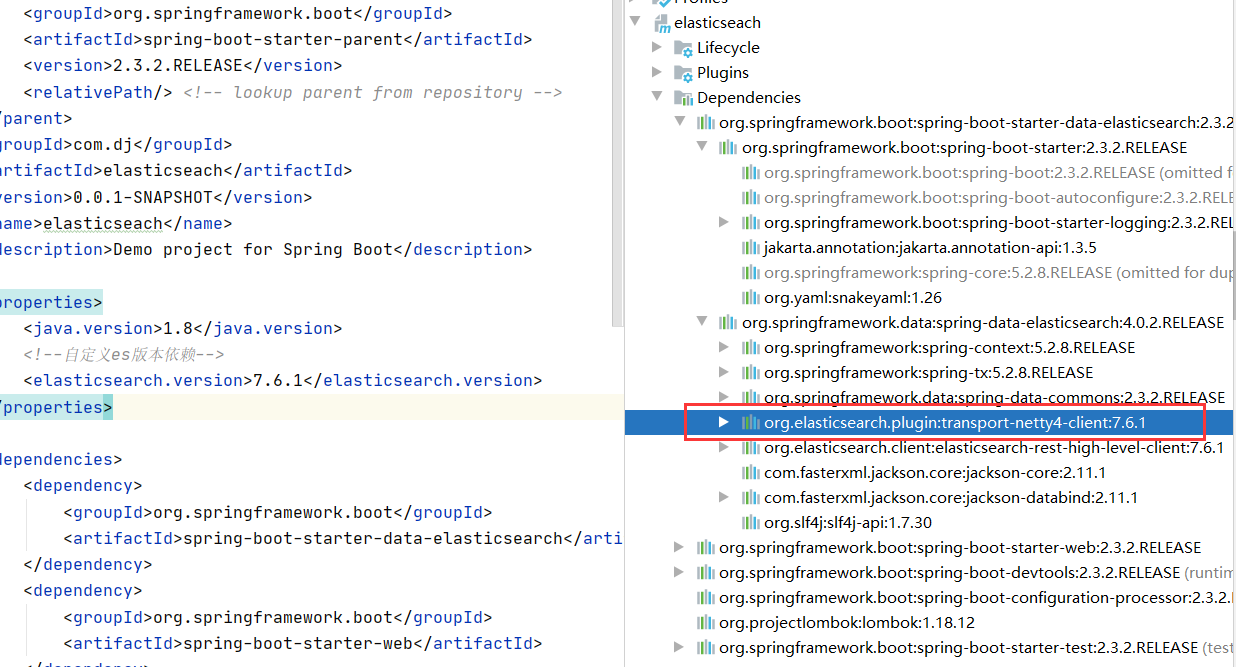The height and width of the screenshot is (667, 1236).
Task: Expand spring-boot-starter-web:2.3.2.RELEASE dependency
Action: point(679,547)
